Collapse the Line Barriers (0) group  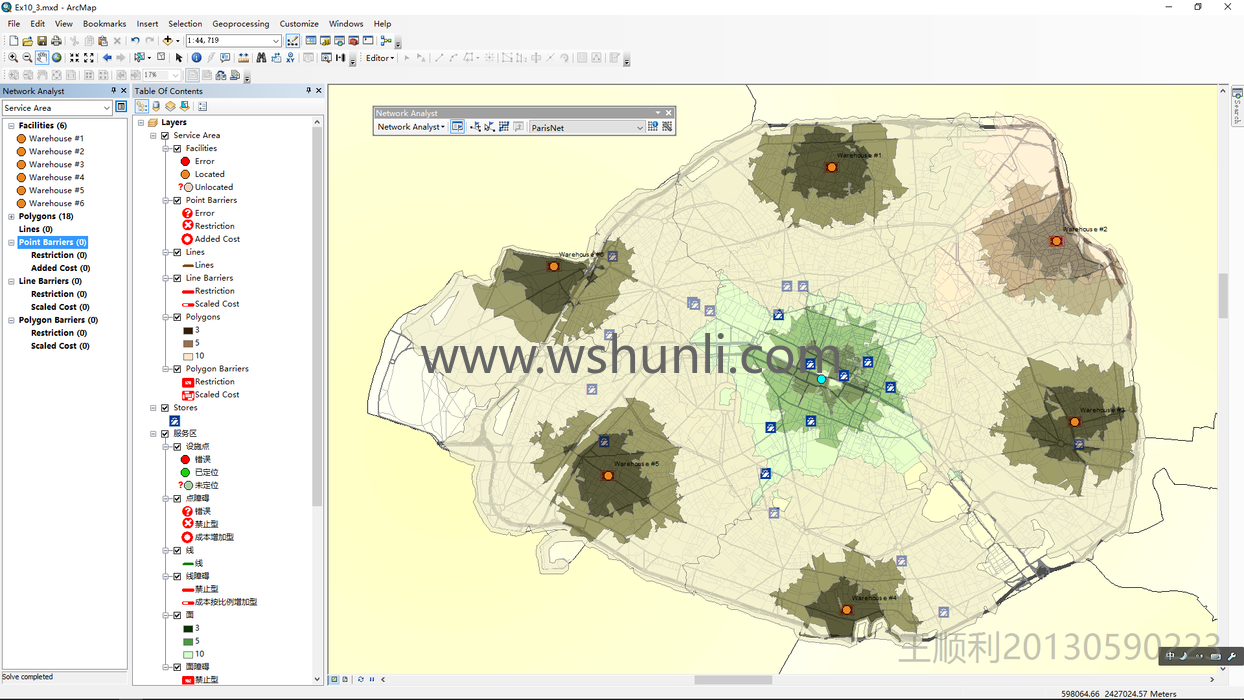pos(11,282)
